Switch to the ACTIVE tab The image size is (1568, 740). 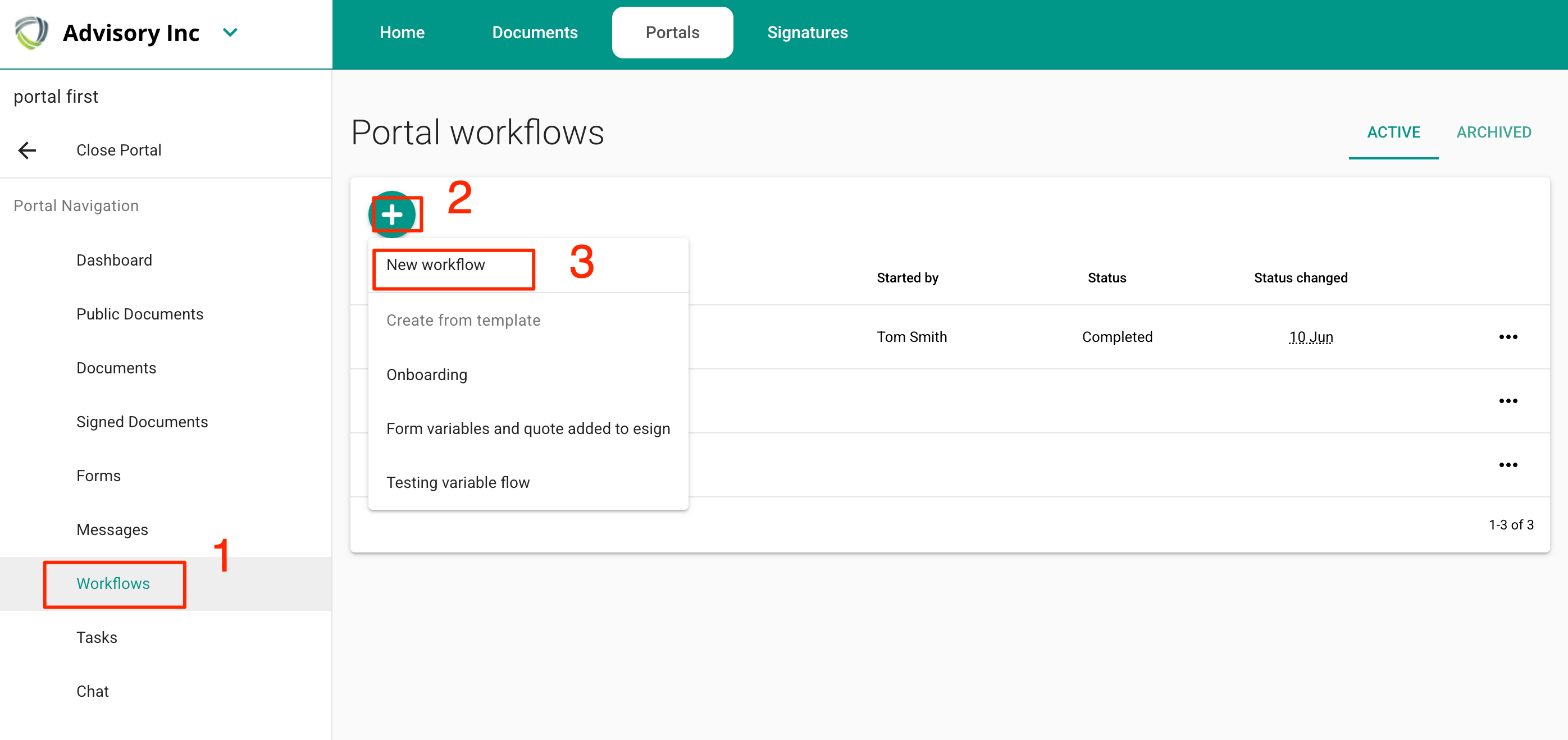pos(1393,132)
